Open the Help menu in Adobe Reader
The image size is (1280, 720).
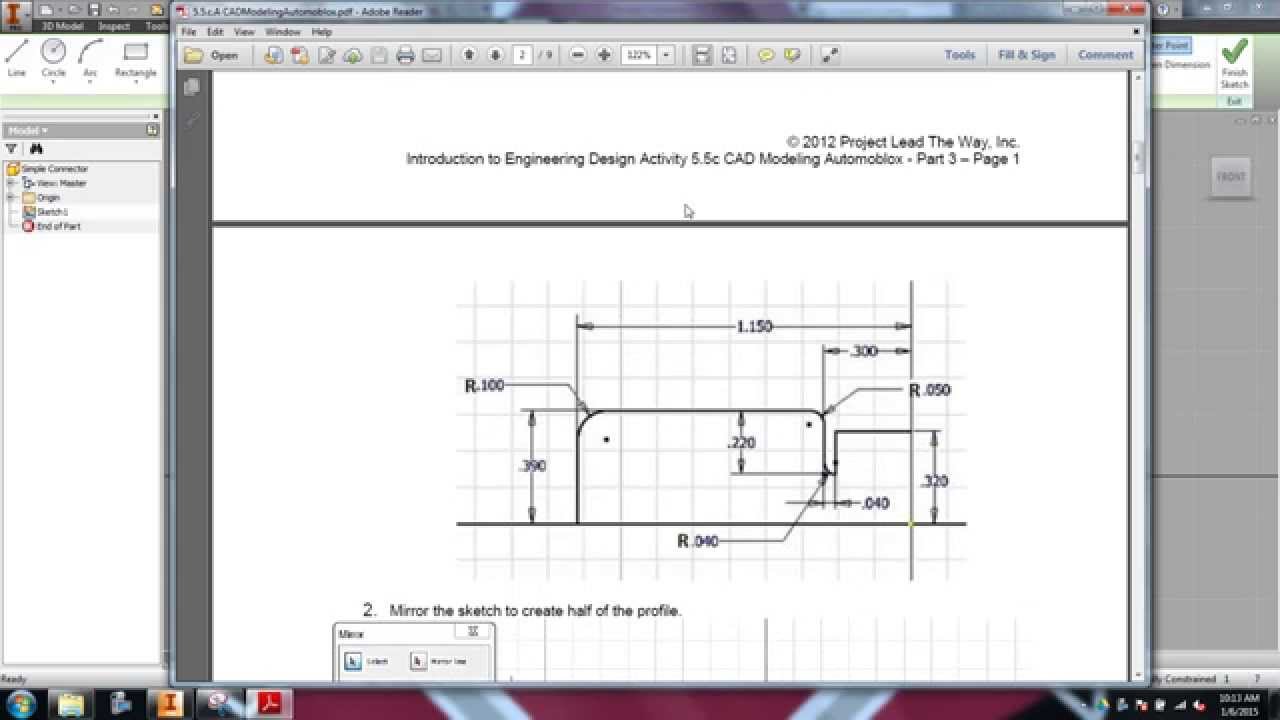pos(321,32)
